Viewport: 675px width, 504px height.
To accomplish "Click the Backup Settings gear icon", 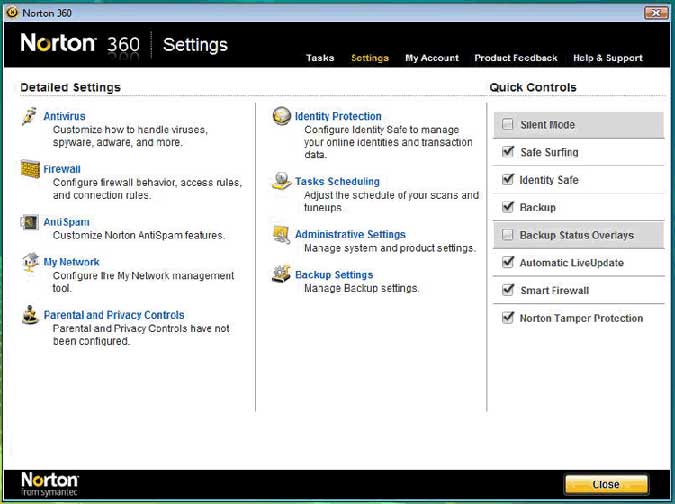I will [282, 274].
